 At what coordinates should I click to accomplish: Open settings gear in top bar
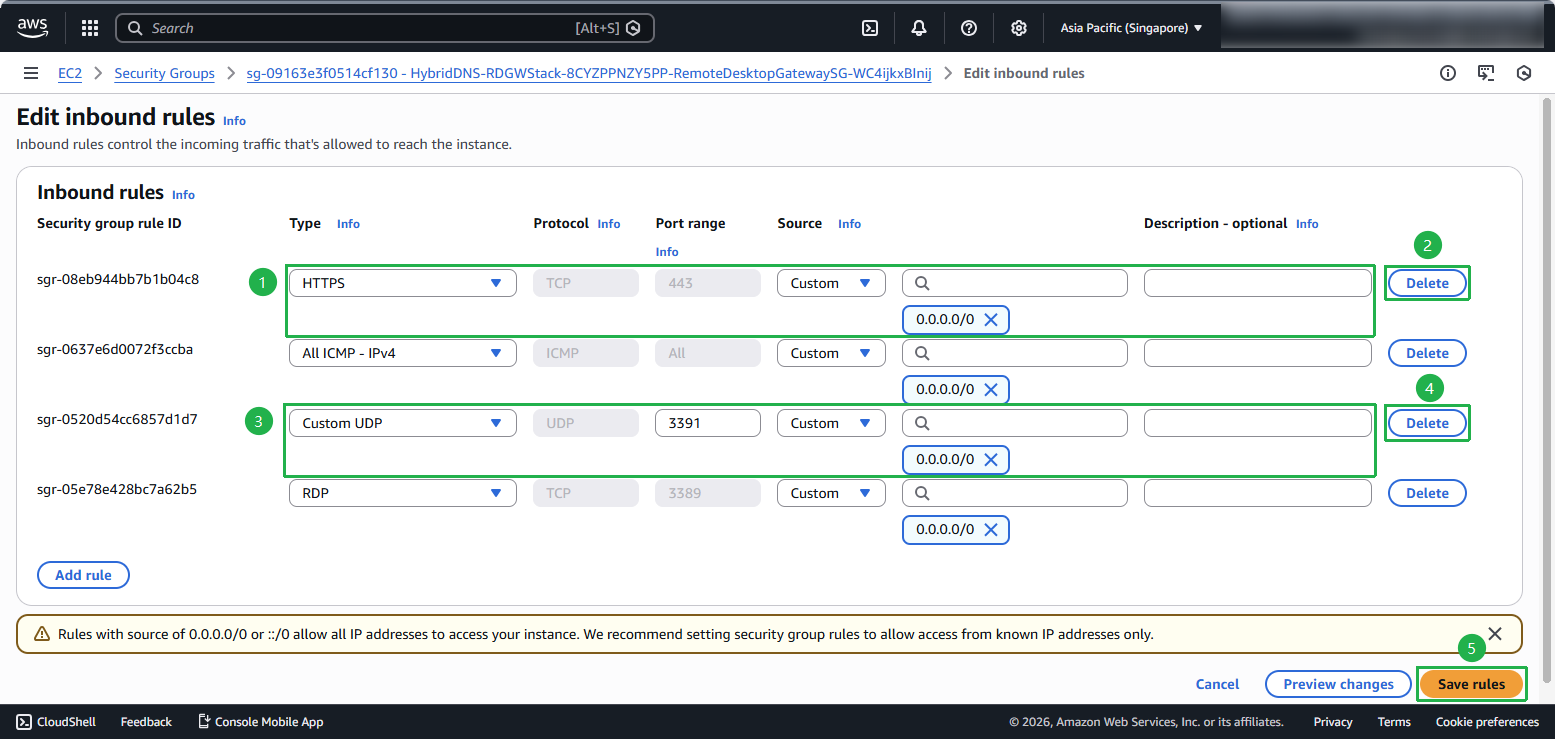click(1018, 28)
